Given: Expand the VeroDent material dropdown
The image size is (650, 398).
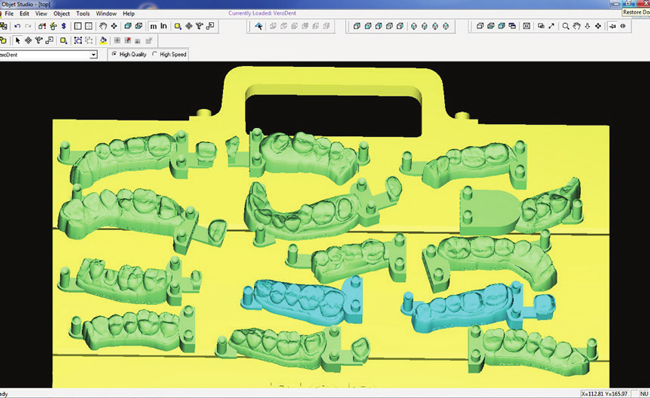Looking at the screenshot, I should point(94,55).
